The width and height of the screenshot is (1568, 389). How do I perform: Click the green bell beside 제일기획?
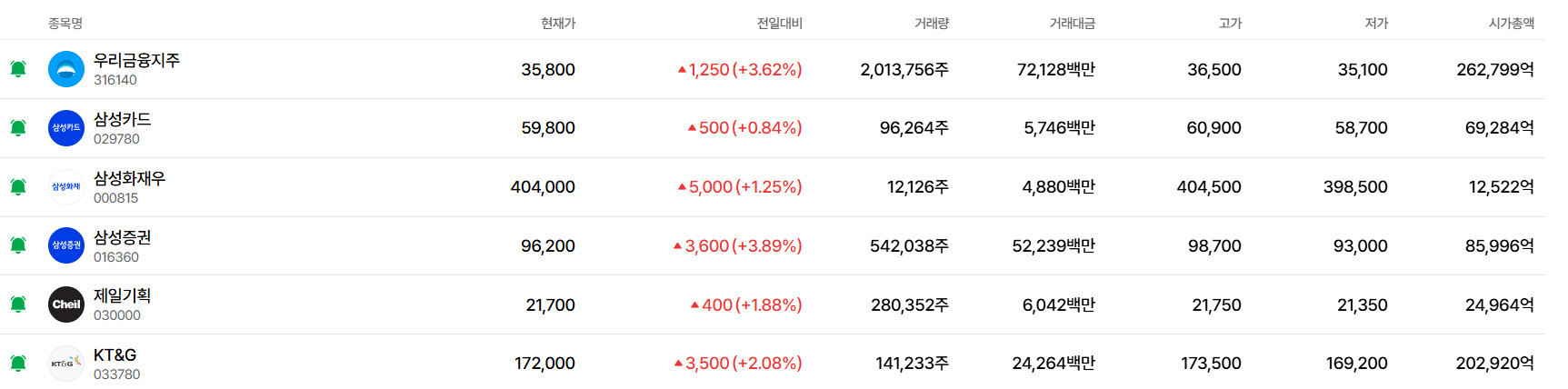click(x=18, y=304)
